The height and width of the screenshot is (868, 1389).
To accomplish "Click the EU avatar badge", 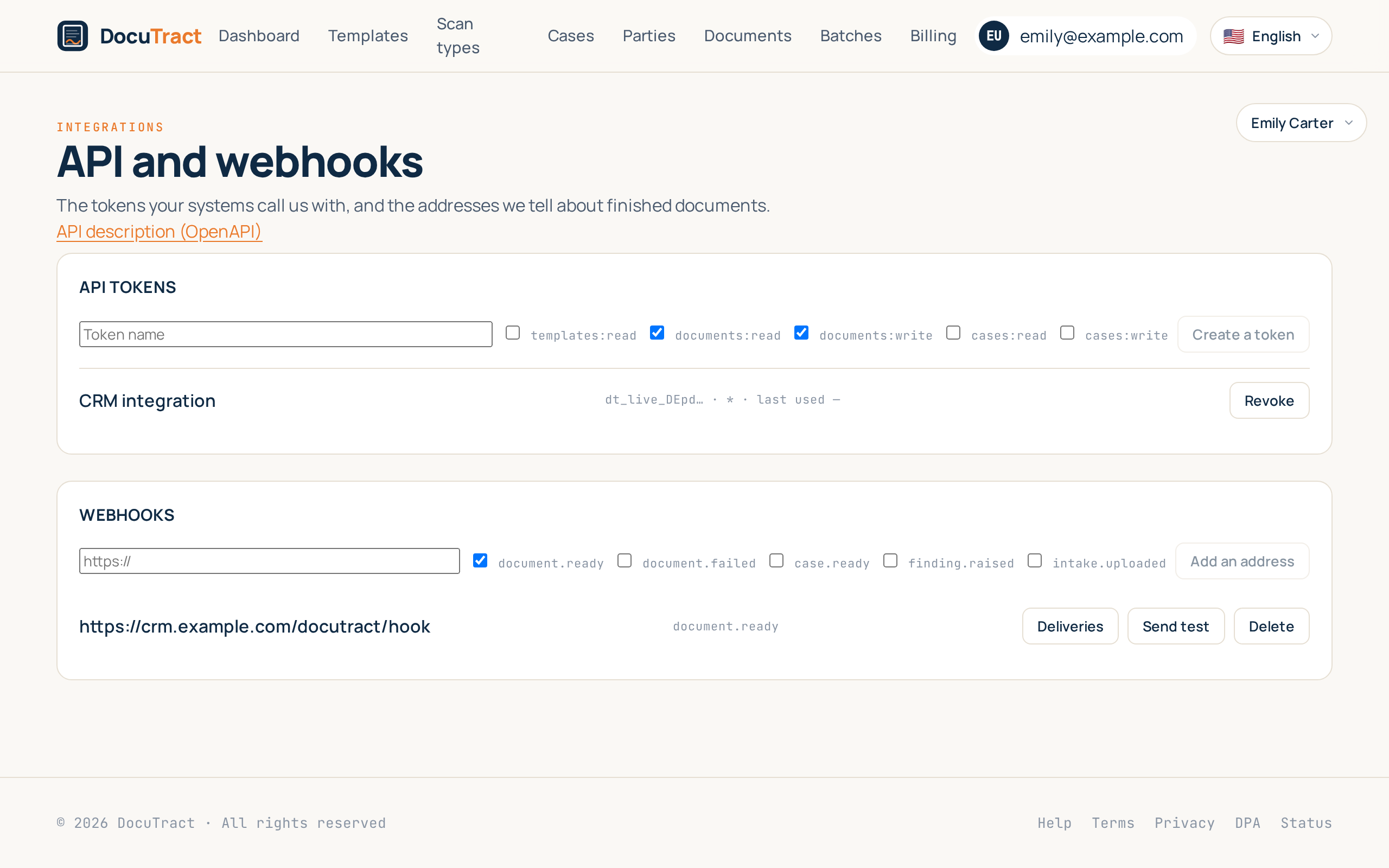I will (993, 36).
